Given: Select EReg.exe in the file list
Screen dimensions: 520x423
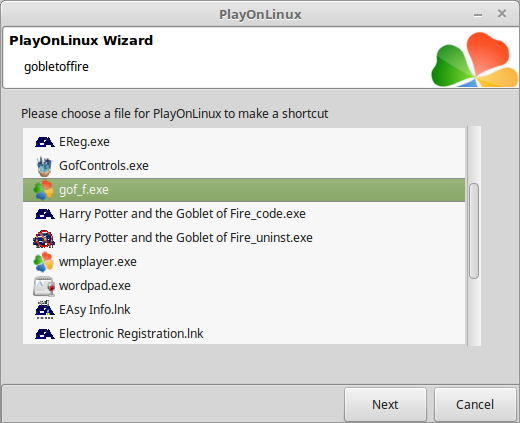Looking at the screenshot, I should [x=244, y=142].
